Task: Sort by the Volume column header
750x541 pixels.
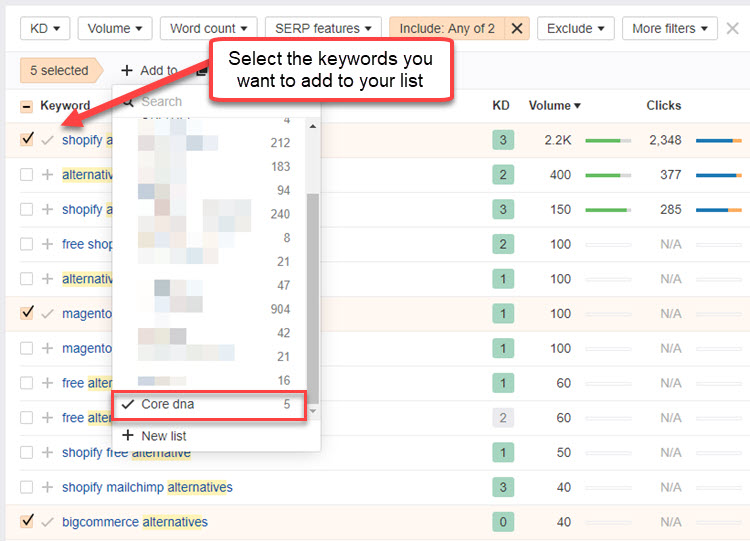Action: [x=554, y=105]
